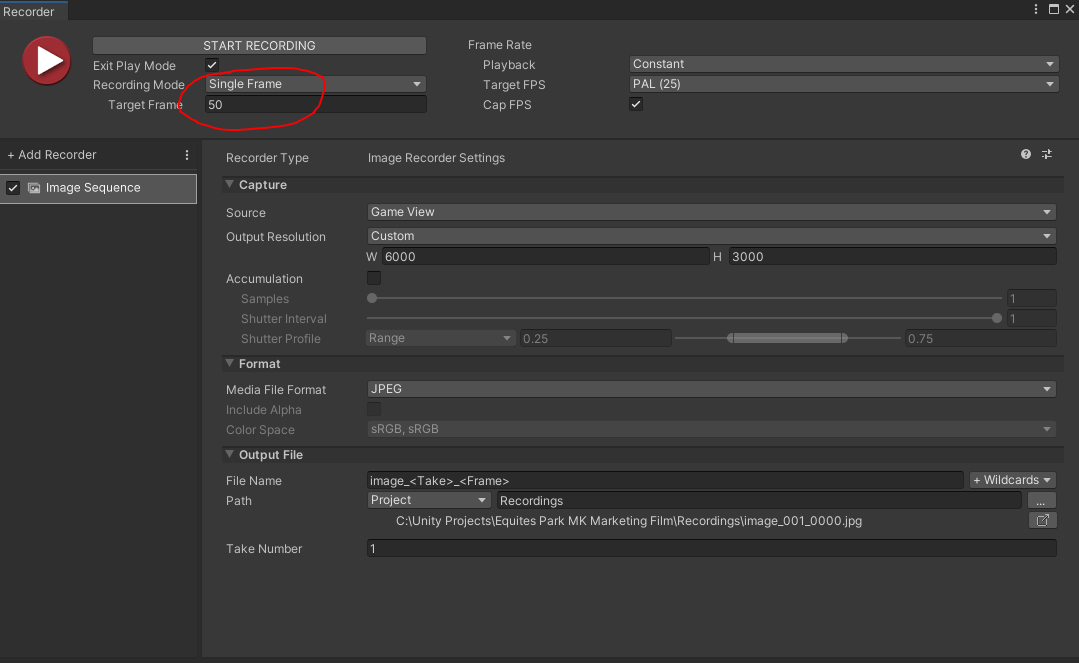Image resolution: width=1079 pixels, height=663 pixels.
Task: Open the folder icon next to Recordings path
Action: point(1042,520)
